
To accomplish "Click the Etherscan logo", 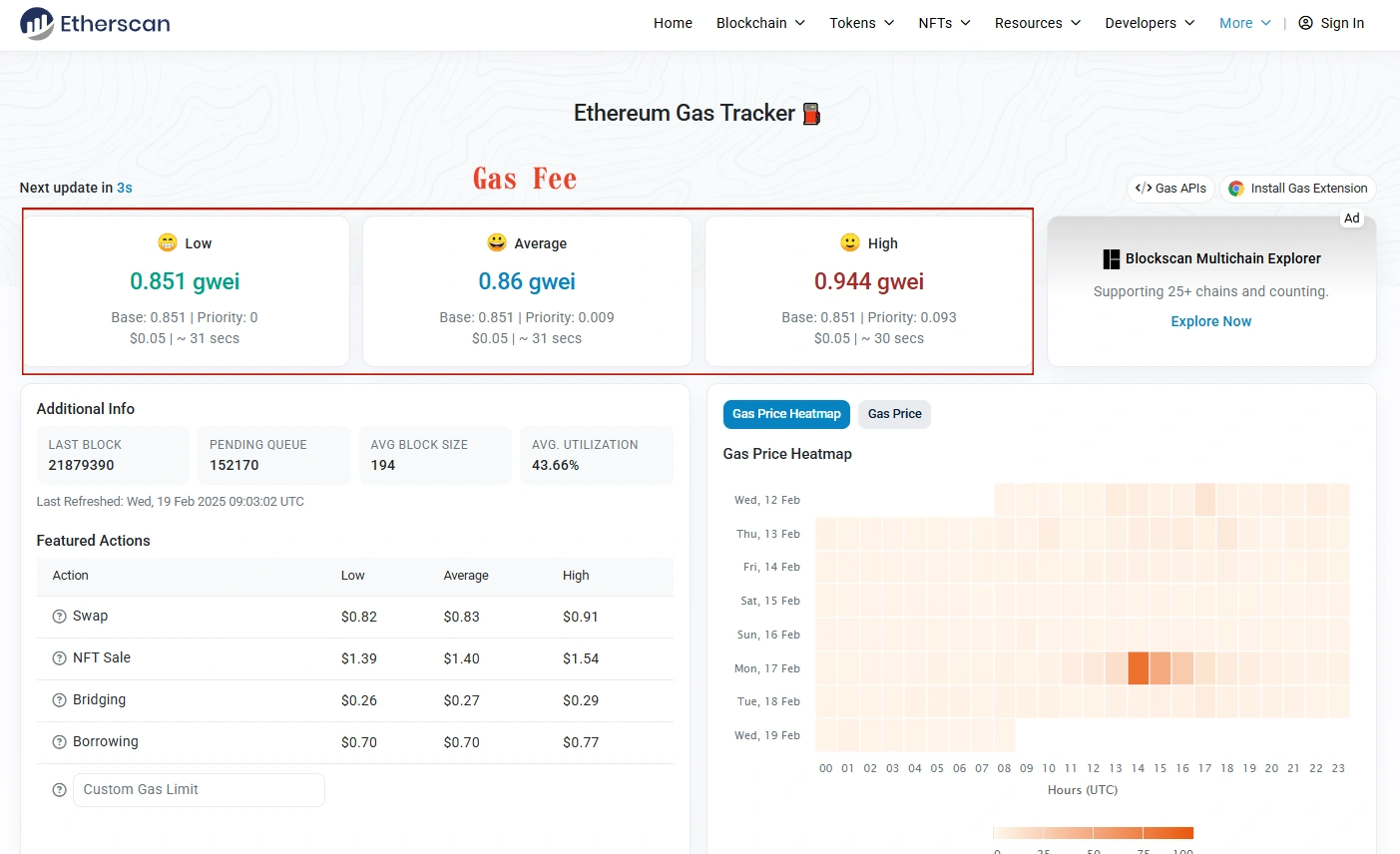I will tap(95, 23).
